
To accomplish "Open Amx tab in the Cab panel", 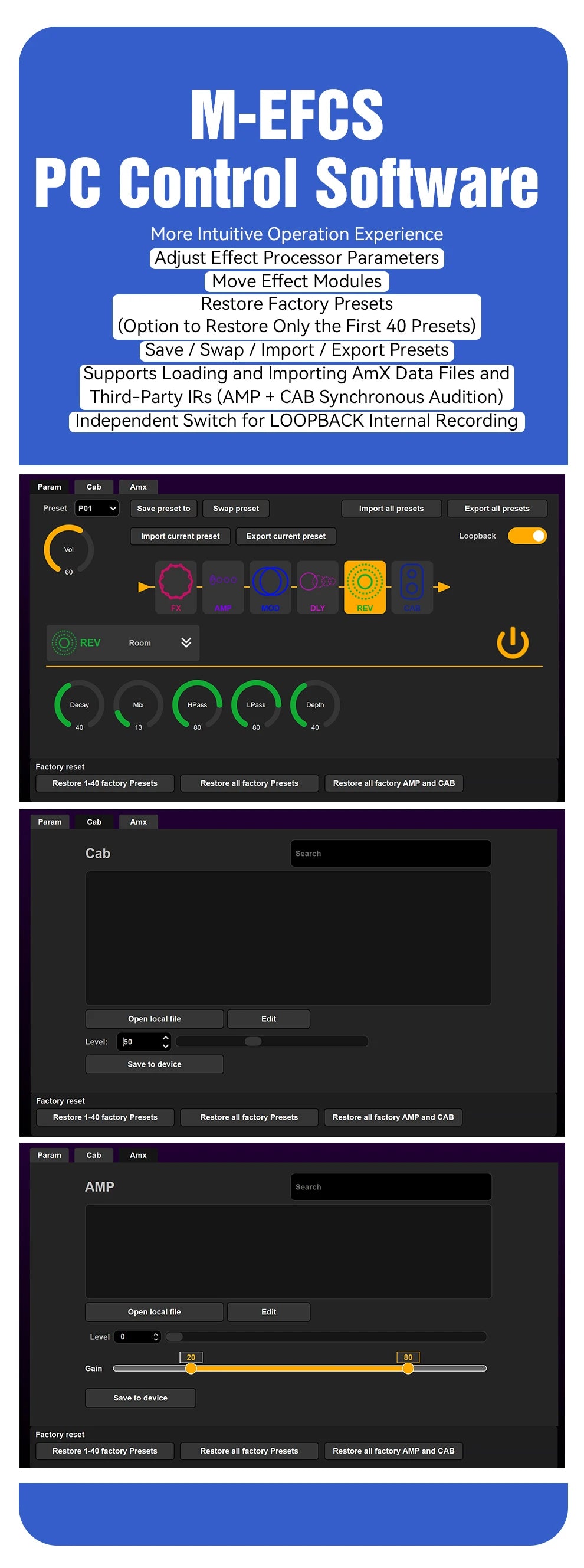I will pos(138,822).
